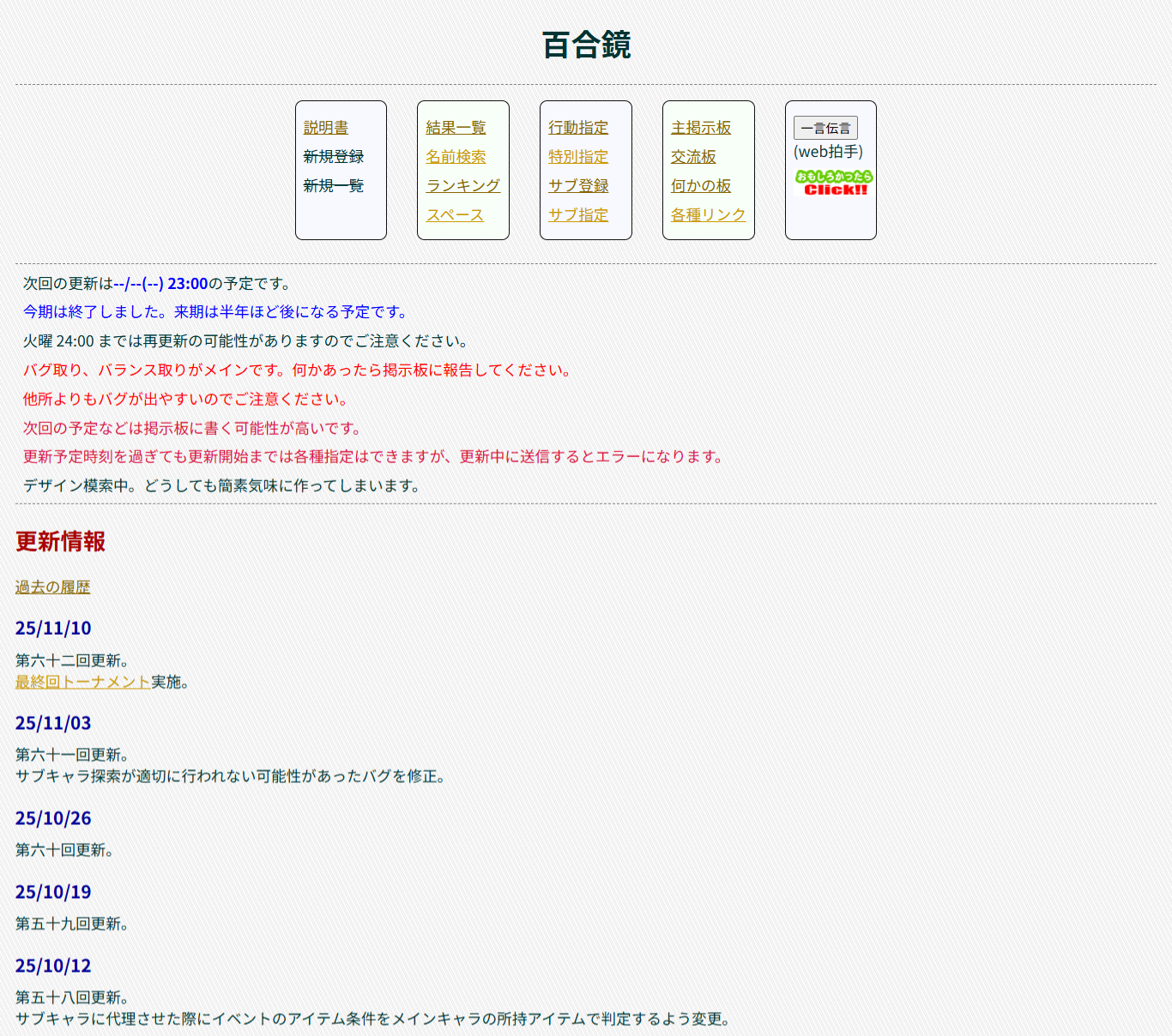The width and height of the screenshot is (1172, 1036).
Task: View the ランキング page
Action: (x=462, y=186)
